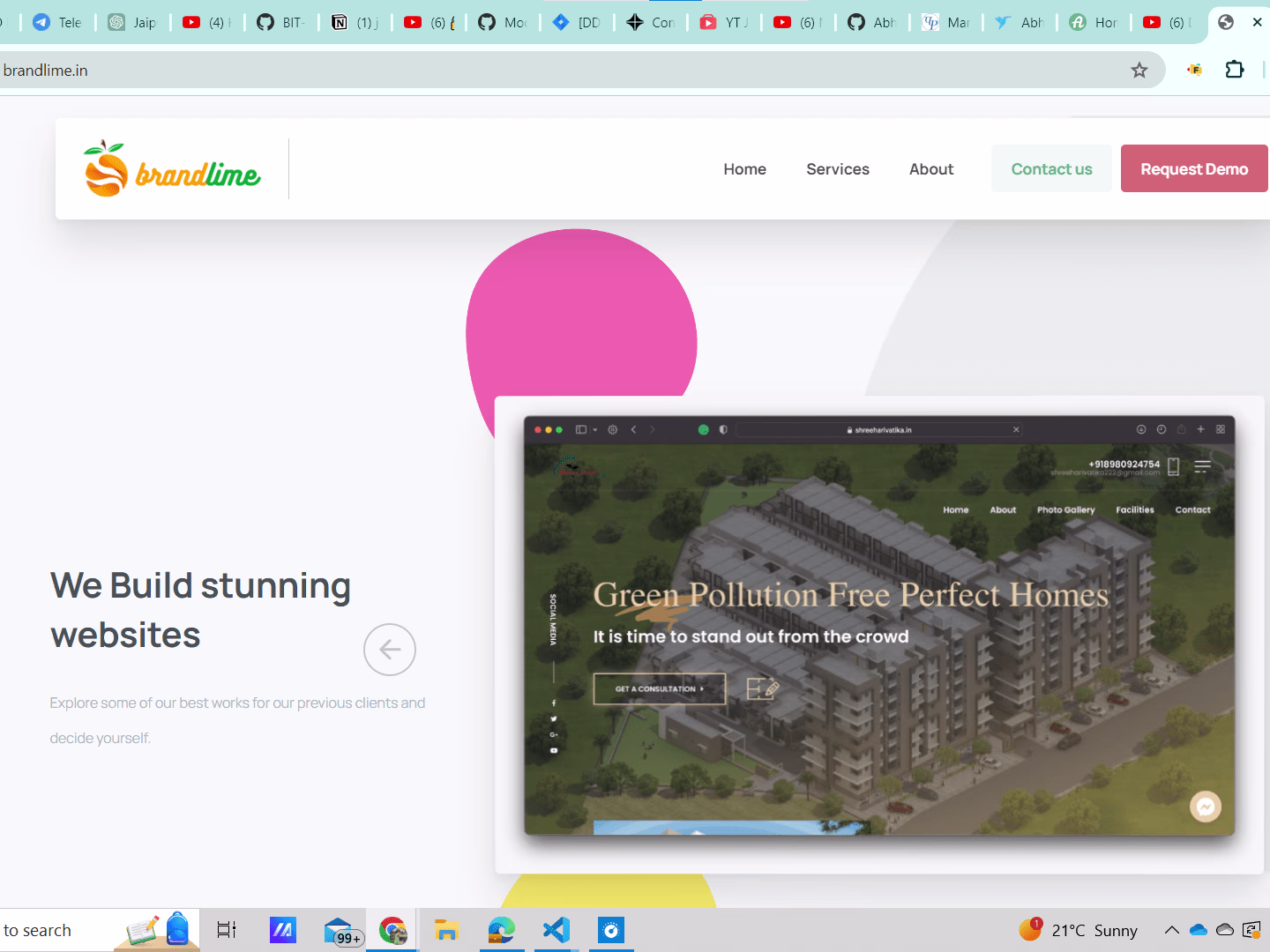Open the Services menu item
Screen dimensions: 1270x952
(x=837, y=168)
